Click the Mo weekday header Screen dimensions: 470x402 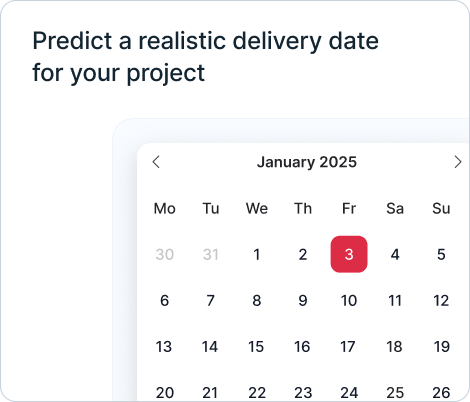tap(164, 209)
